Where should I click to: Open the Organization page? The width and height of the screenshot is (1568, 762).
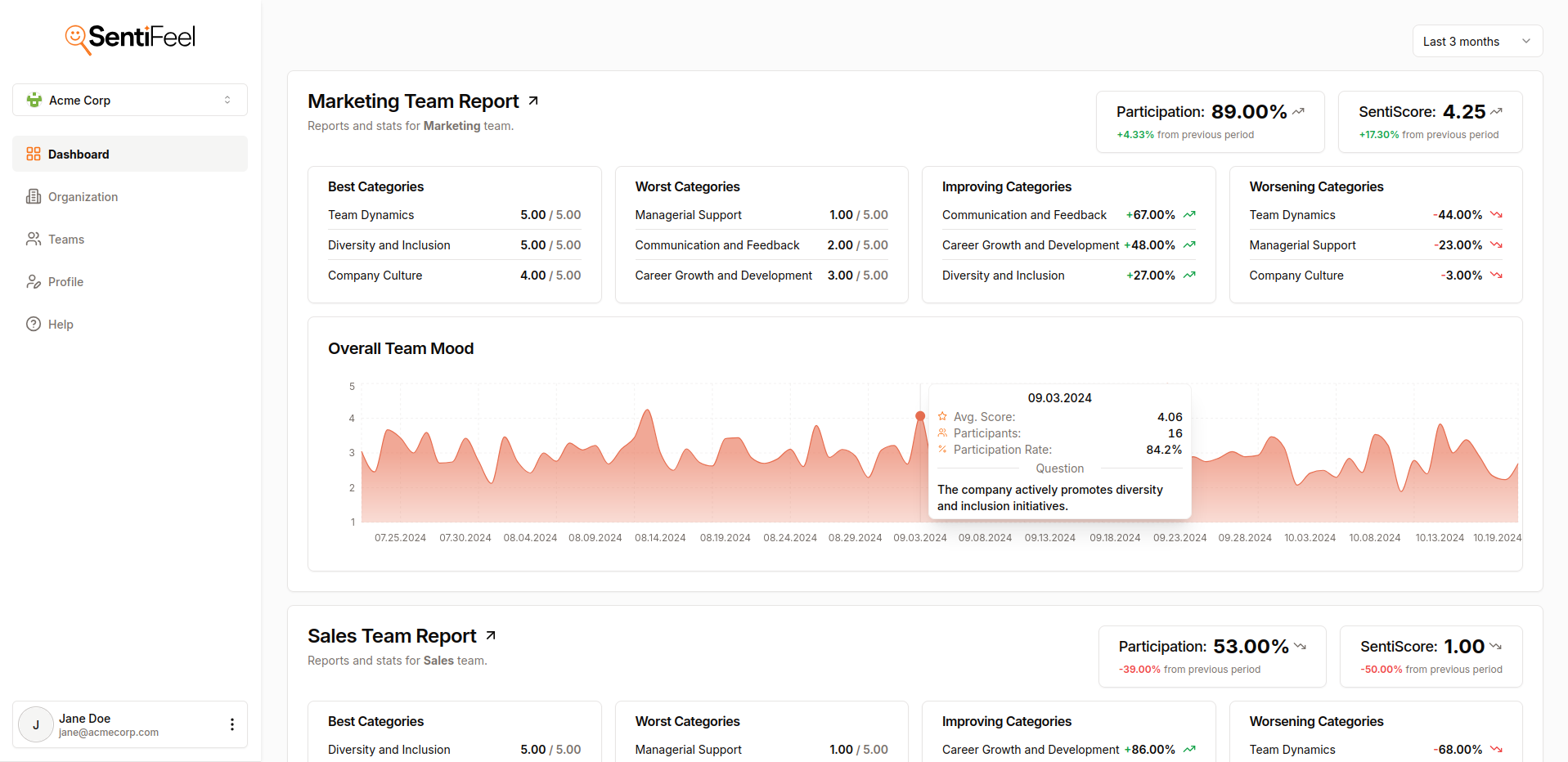pyautogui.click(x=130, y=196)
